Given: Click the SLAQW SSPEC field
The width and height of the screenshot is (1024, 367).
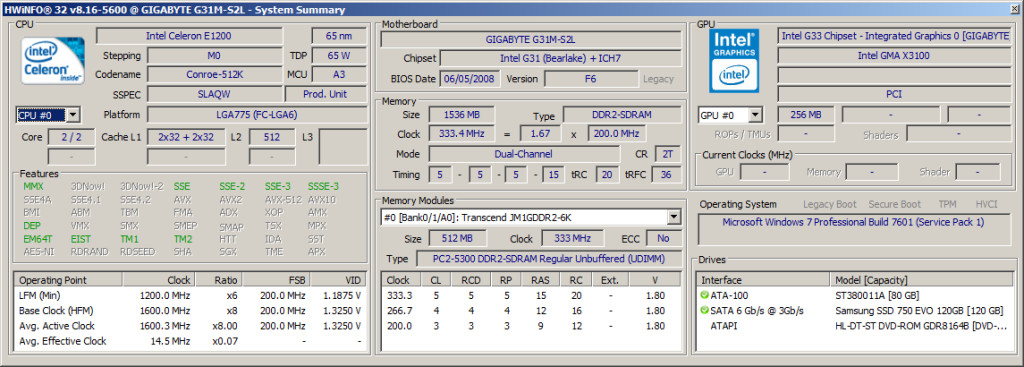Looking at the screenshot, I should click(214, 94).
